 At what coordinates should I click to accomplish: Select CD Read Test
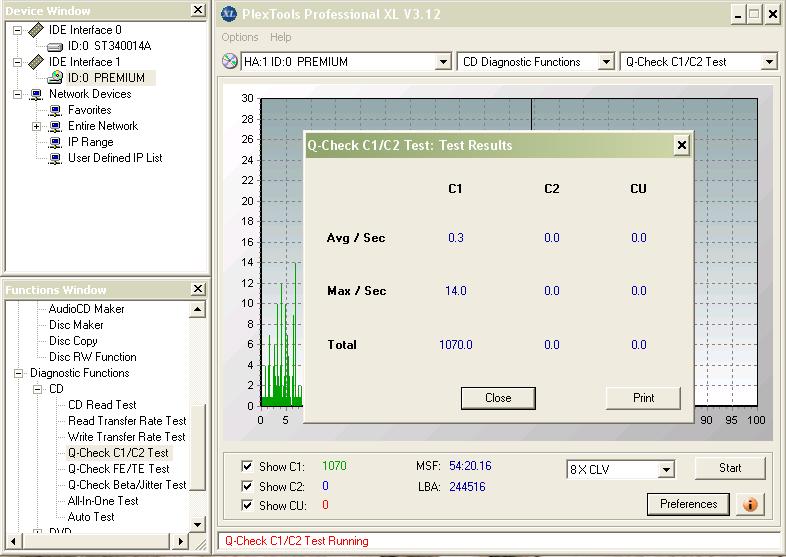[102, 405]
